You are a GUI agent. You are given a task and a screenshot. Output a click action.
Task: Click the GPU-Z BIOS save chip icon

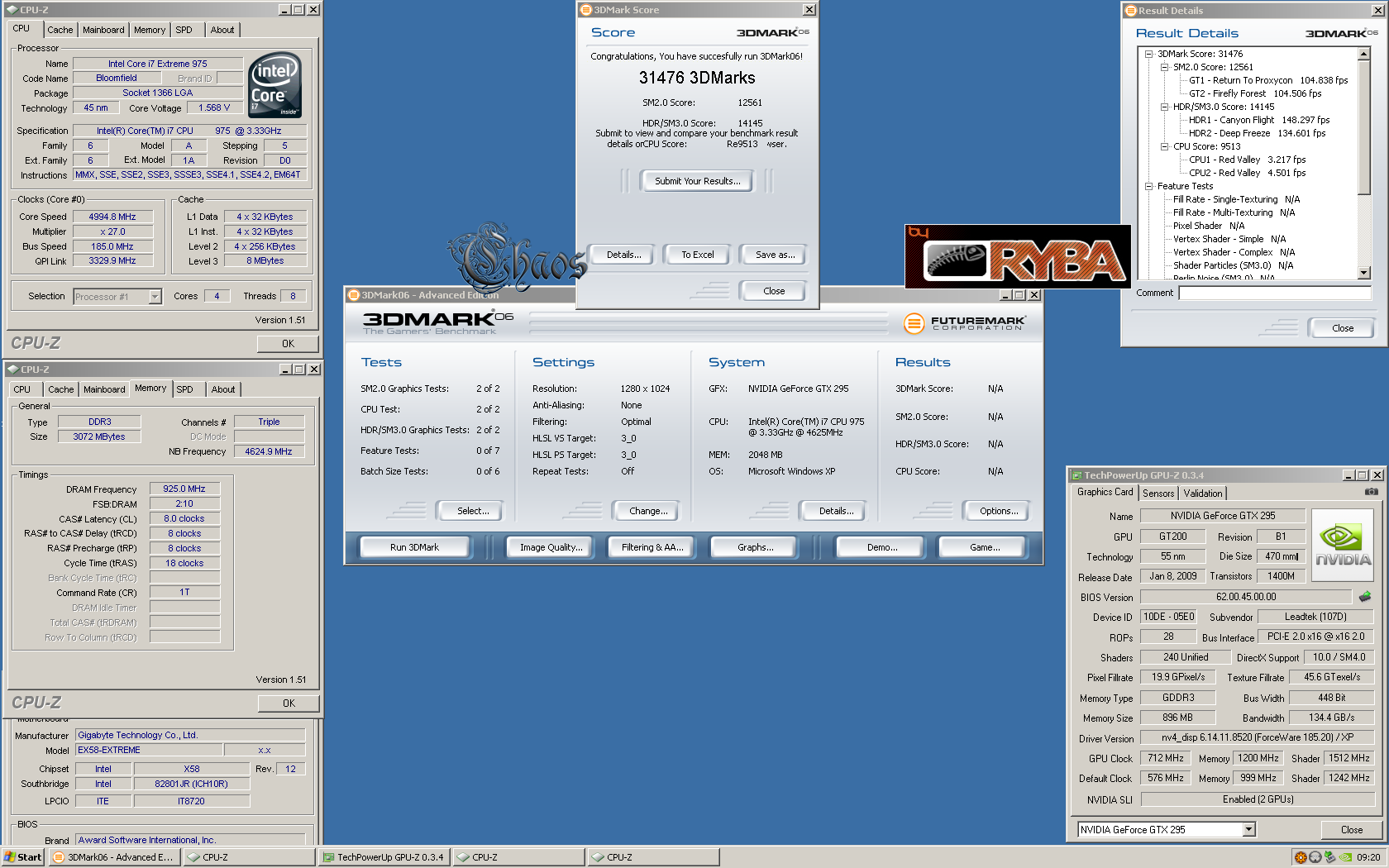pyautogui.click(x=1365, y=596)
